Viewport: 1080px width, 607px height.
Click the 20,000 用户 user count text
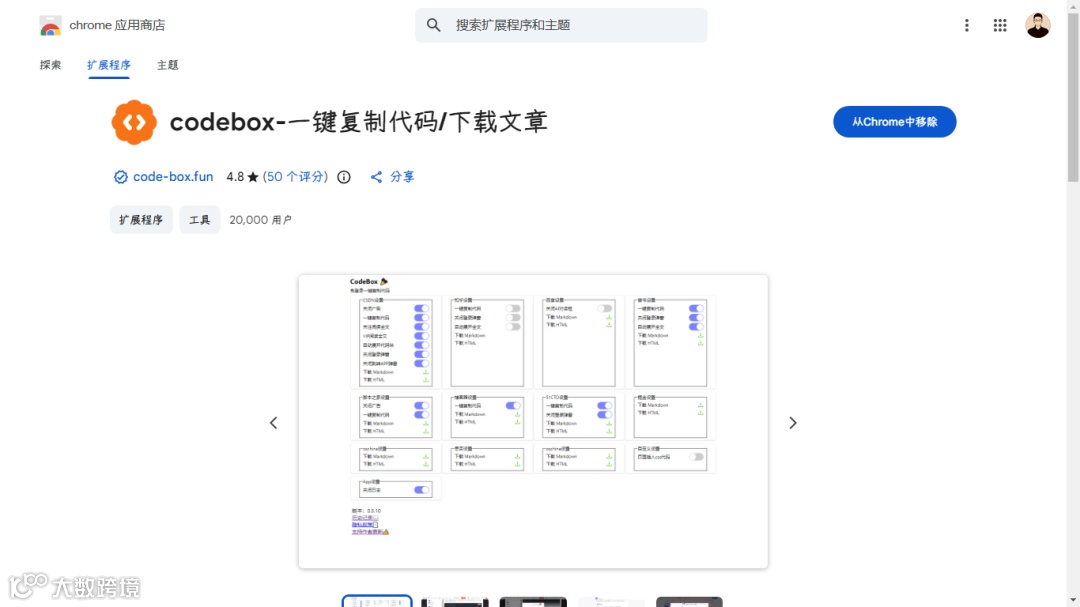pyautogui.click(x=260, y=220)
